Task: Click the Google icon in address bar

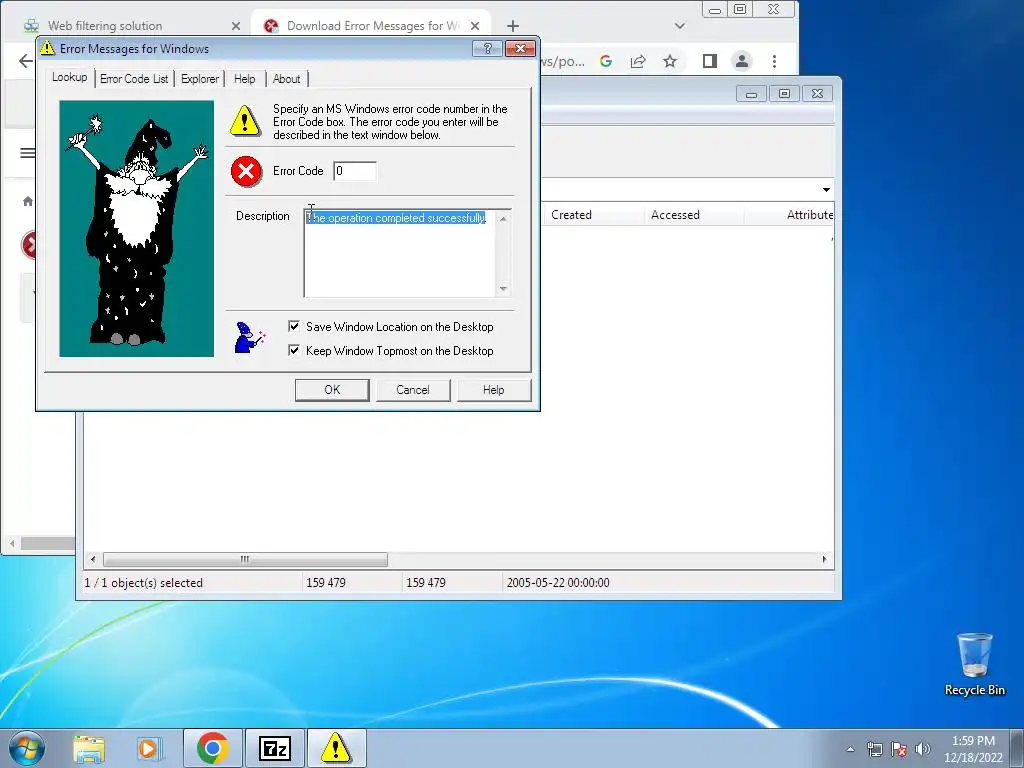Action: pos(606,61)
